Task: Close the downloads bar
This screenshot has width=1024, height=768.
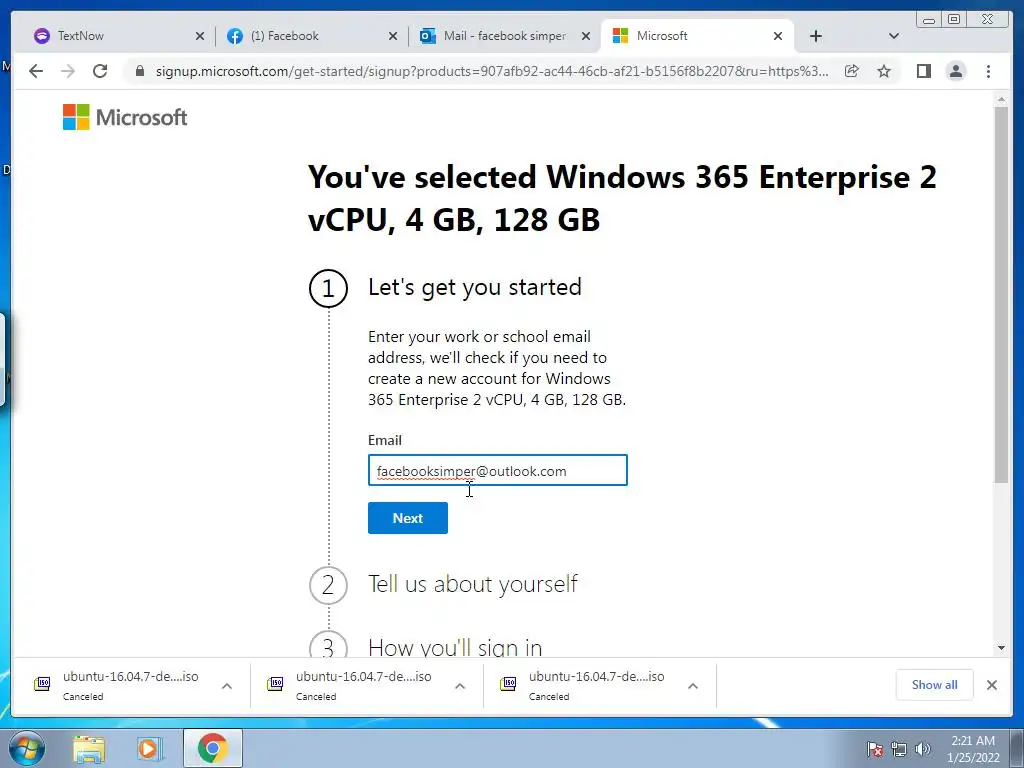Action: [992, 684]
